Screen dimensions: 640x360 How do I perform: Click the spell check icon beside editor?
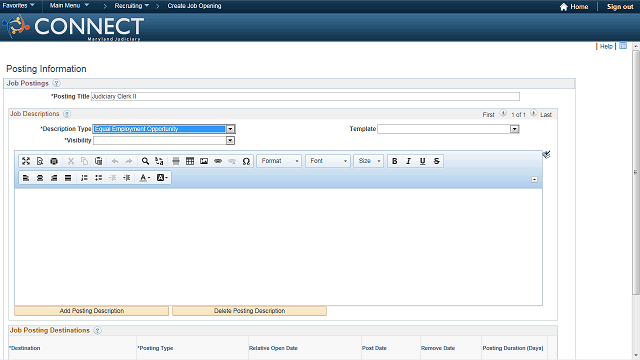pyautogui.click(x=547, y=154)
